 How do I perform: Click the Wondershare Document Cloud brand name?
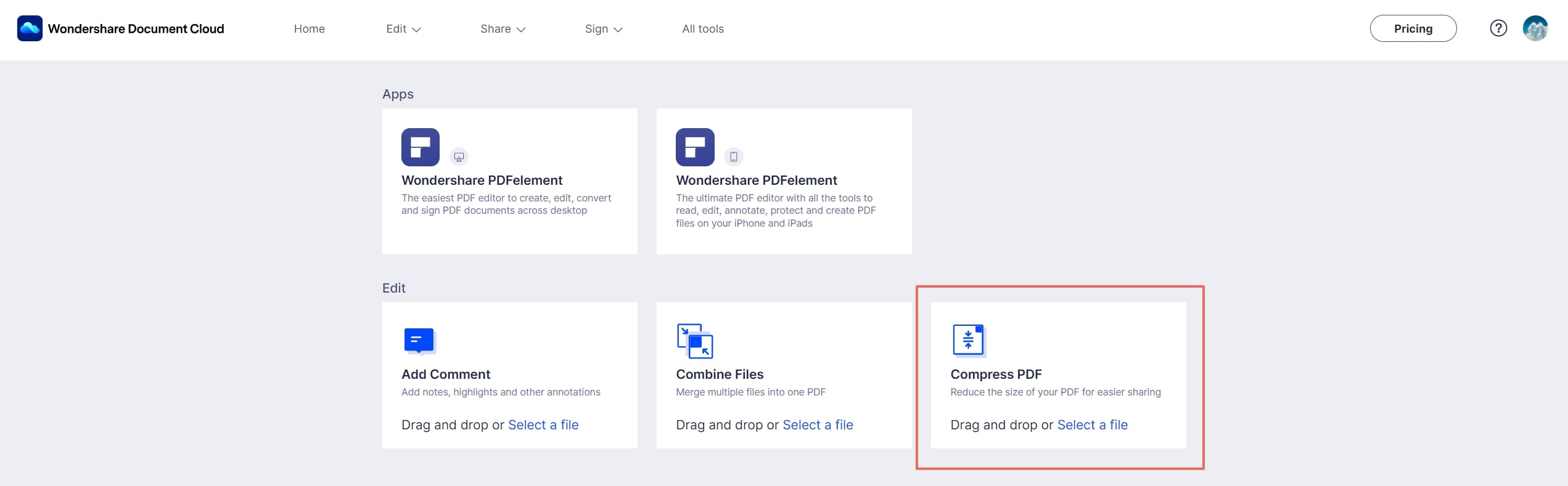coord(136,29)
